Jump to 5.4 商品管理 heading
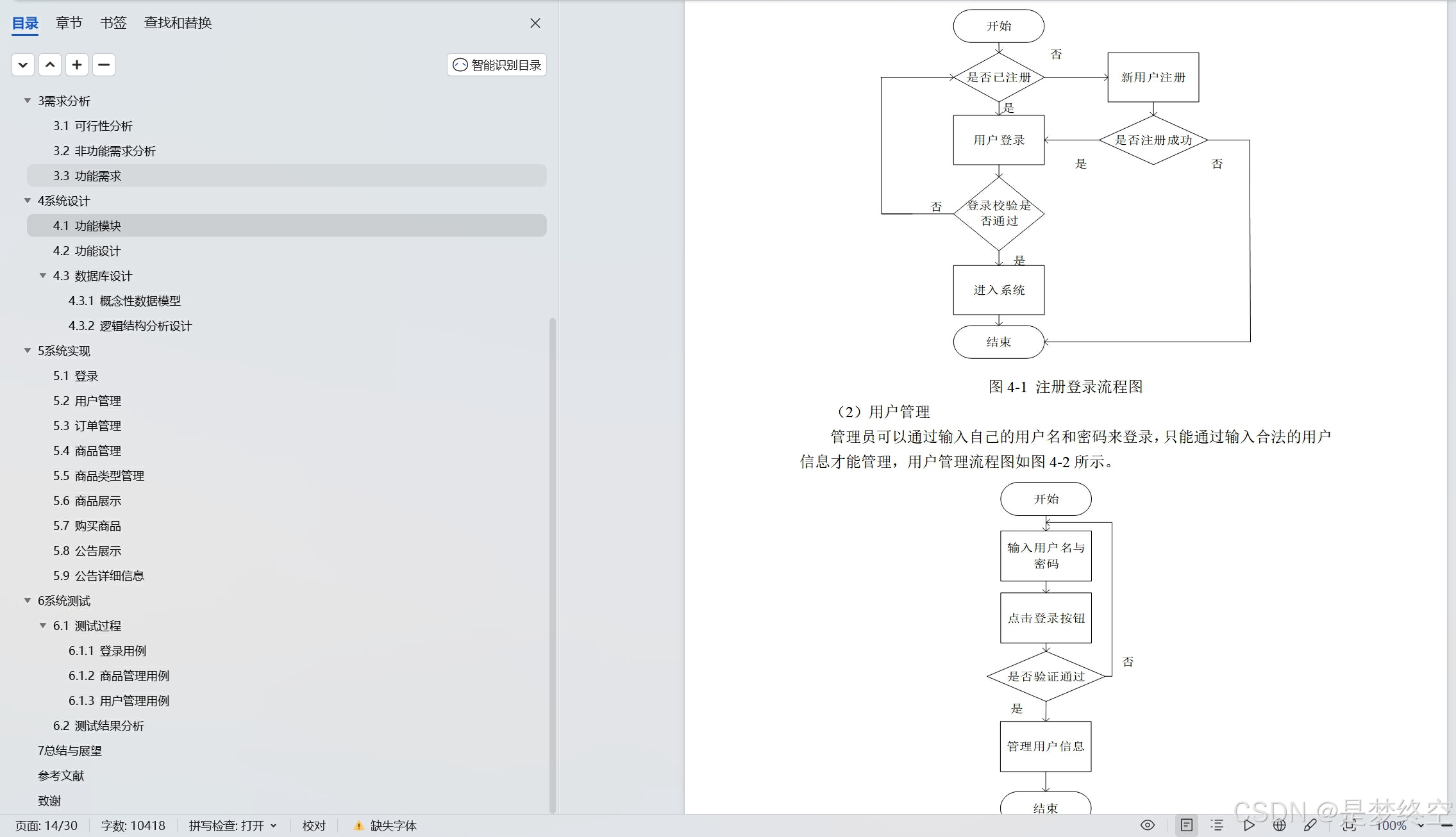The width and height of the screenshot is (1456, 837). point(87,451)
